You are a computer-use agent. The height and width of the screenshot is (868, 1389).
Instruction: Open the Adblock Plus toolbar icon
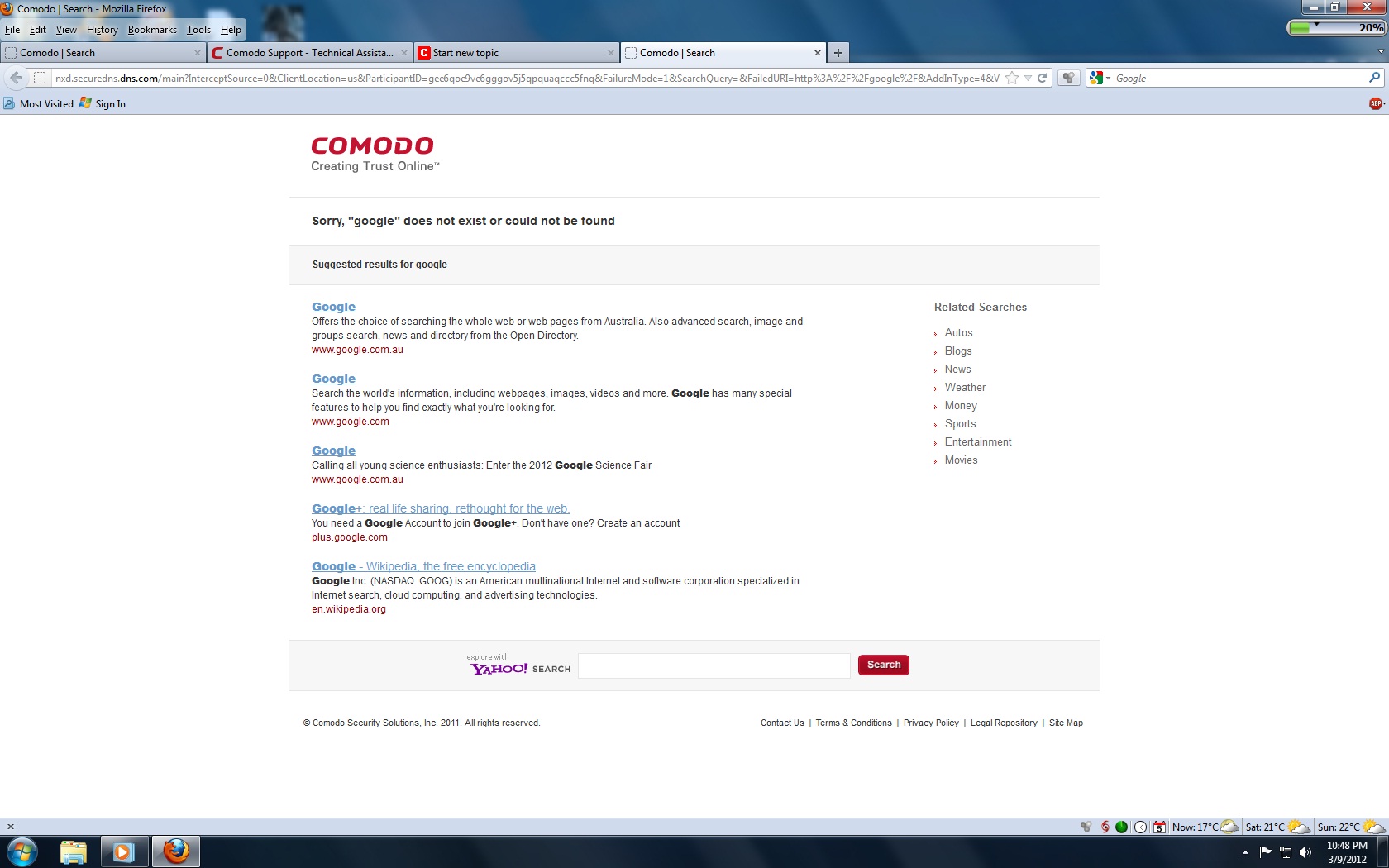[x=1376, y=103]
